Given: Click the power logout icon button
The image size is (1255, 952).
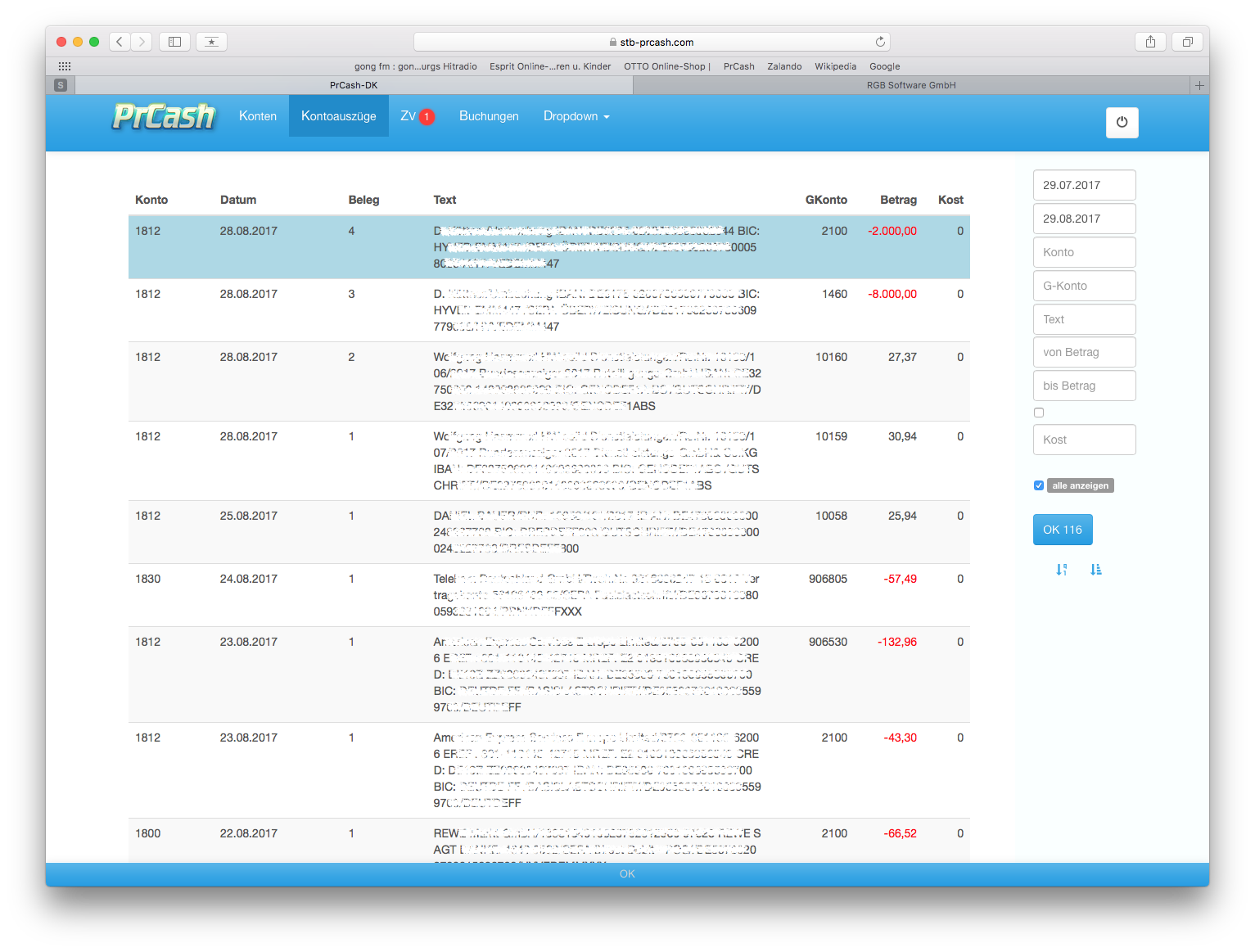Looking at the screenshot, I should pyautogui.click(x=1122, y=123).
